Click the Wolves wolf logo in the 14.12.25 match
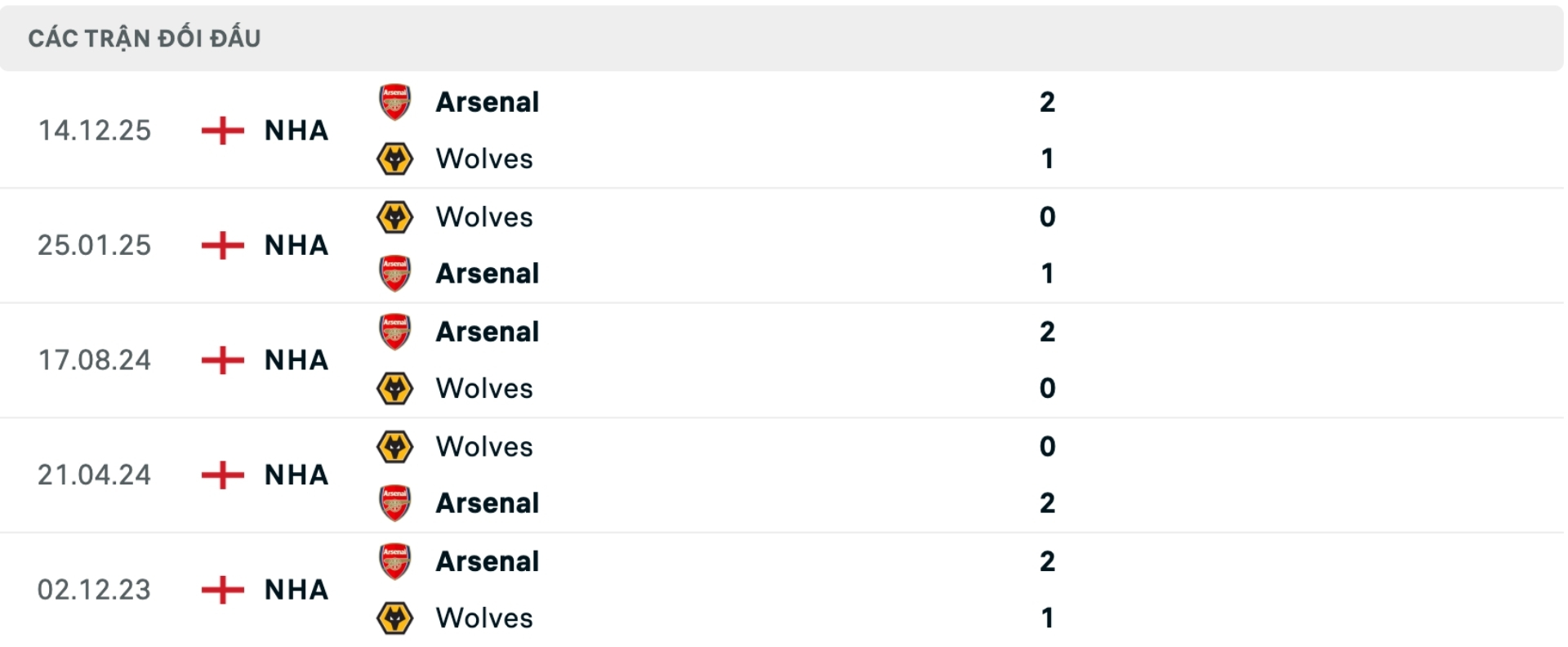This screenshot has height=647, width=1568. tap(394, 159)
